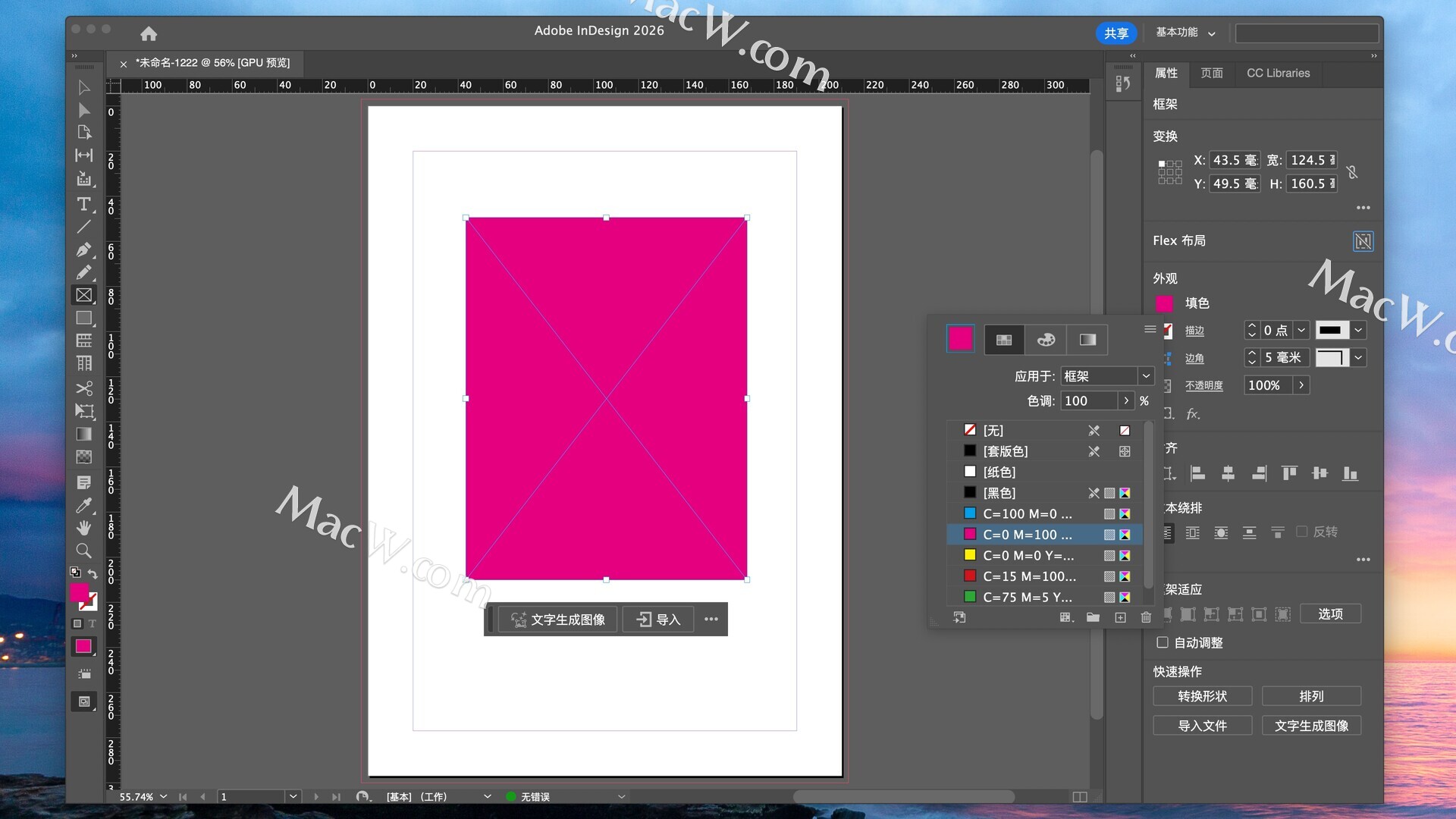Click the 转换形状 button
This screenshot has width=1456, height=819.
tap(1202, 696)
